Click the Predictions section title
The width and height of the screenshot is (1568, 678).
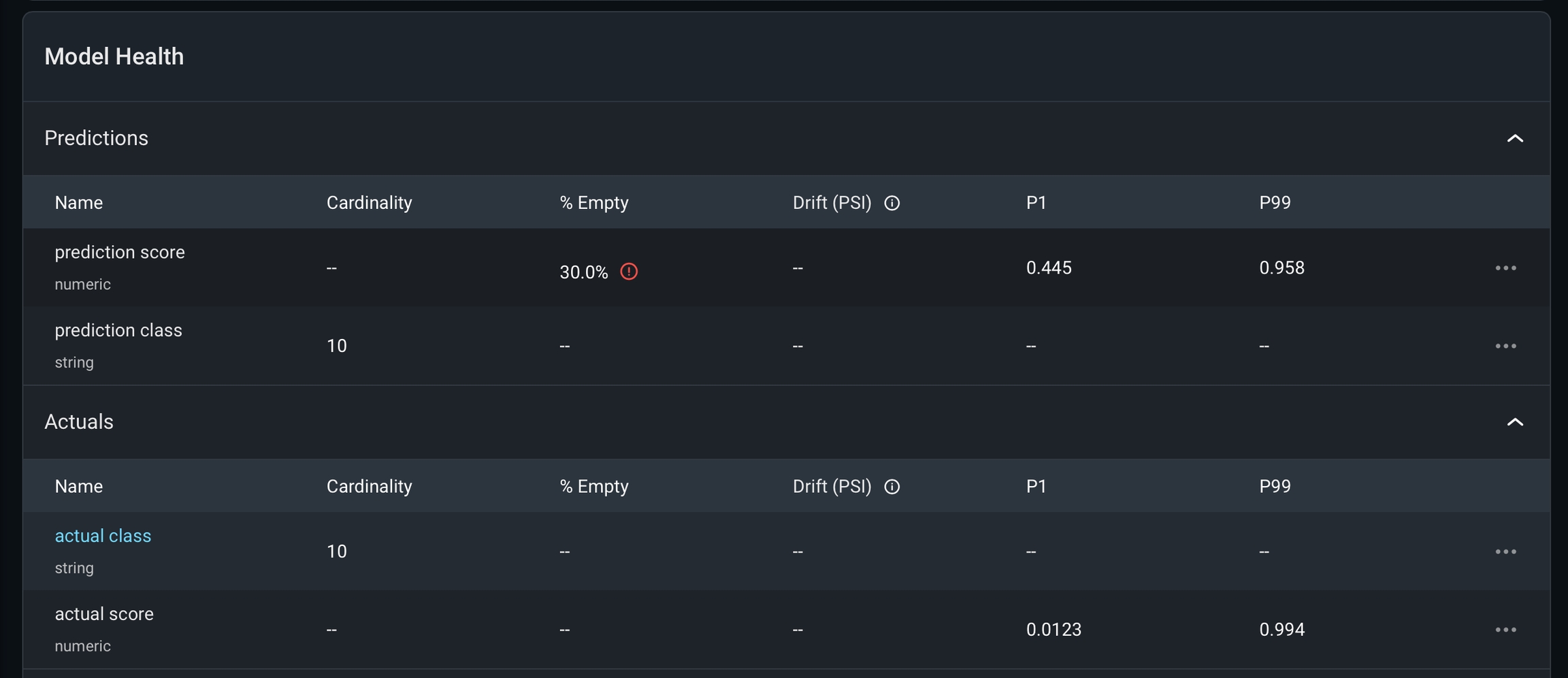[96, 138]
